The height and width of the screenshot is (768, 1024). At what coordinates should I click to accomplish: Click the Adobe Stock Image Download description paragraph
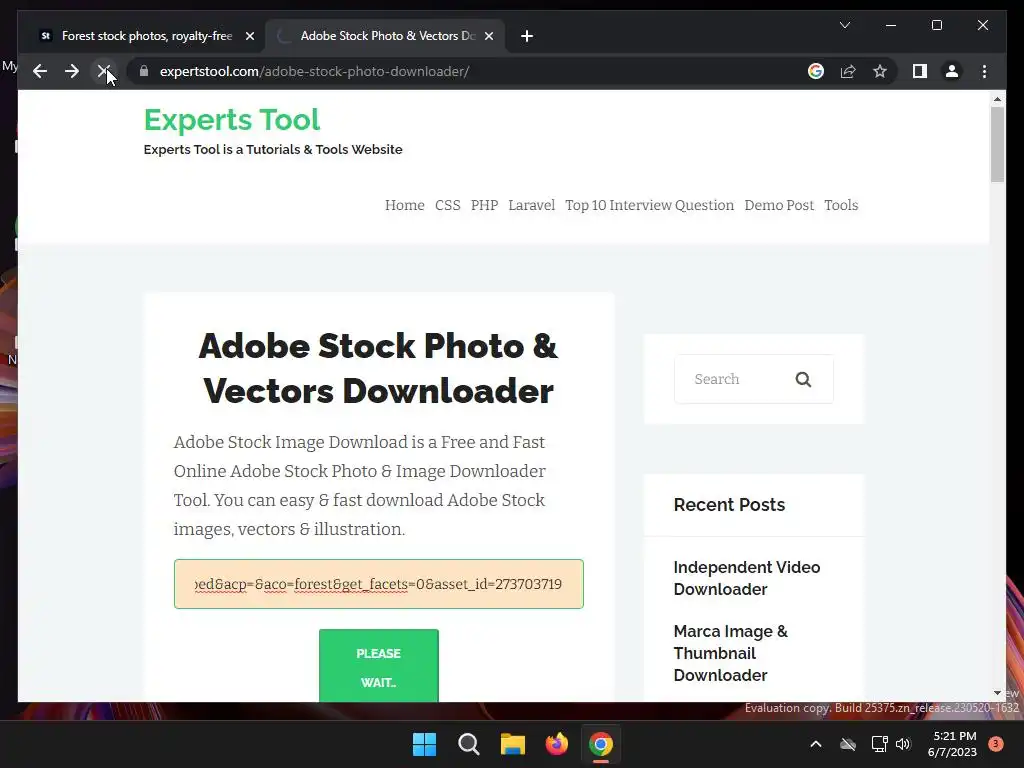tap(359, 485)
